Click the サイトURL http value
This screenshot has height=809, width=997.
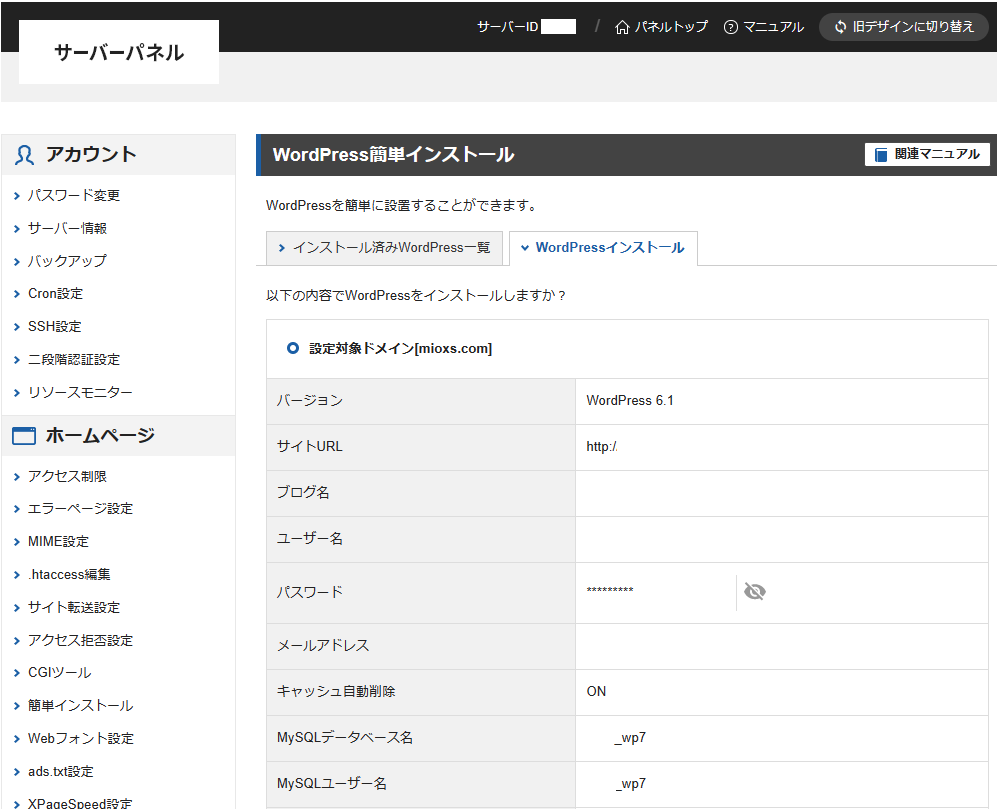(x=602, y=447)
